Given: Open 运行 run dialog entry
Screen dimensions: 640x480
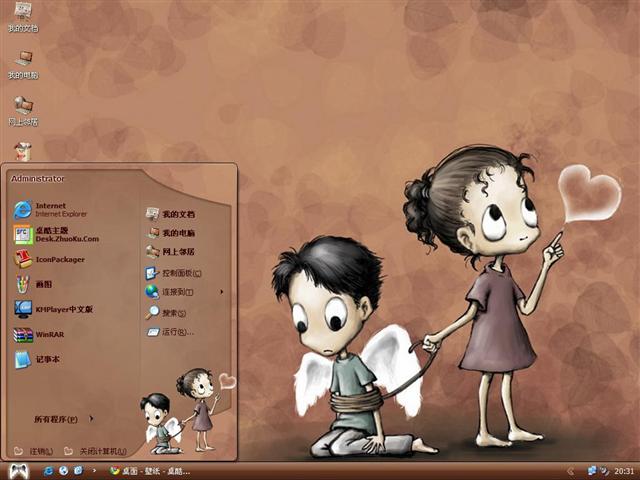Looking at the screenshot, I should point(170,332).
